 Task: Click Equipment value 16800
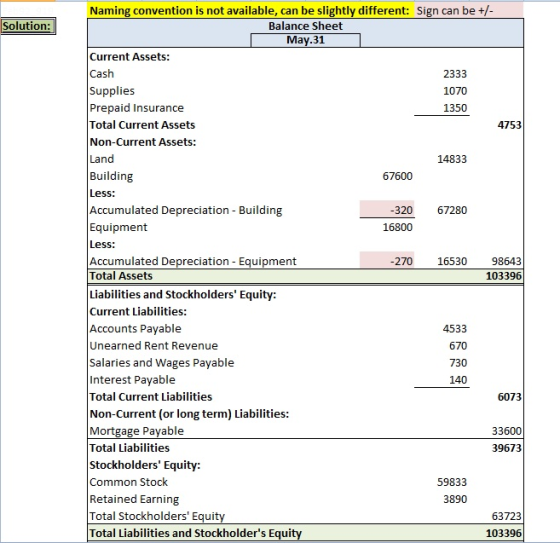397,227
